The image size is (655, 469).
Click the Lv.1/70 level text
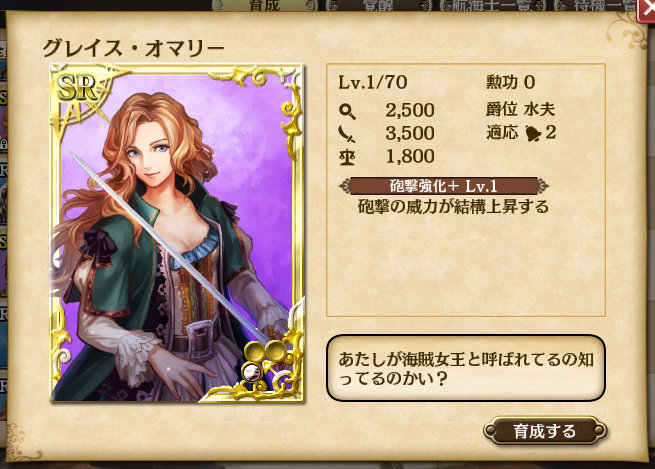pos(373,82)
